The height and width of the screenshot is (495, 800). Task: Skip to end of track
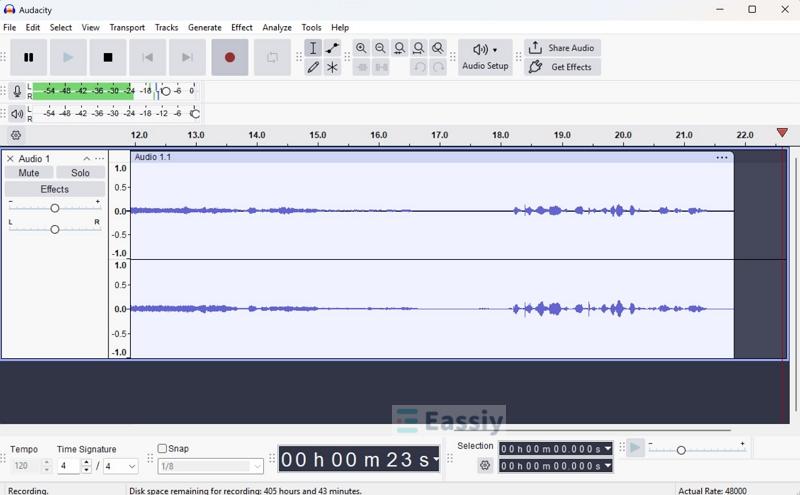click(187, 57)
